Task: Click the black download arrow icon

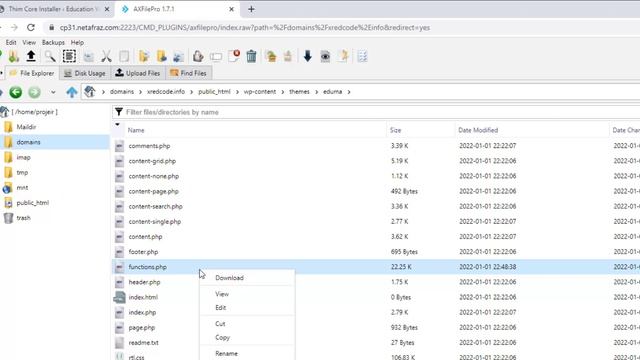Action: [307, 56]
